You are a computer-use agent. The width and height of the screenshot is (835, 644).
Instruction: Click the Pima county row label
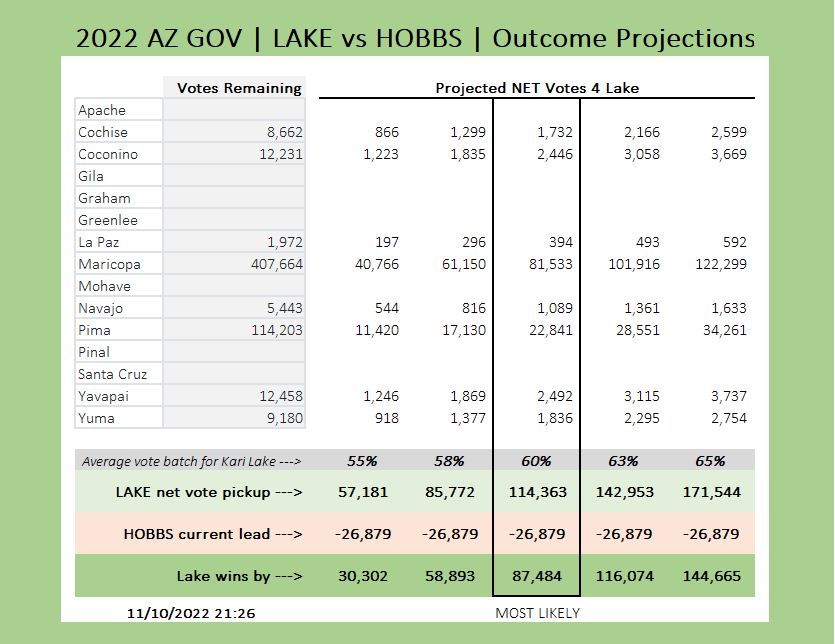click(x=94, y=330)
